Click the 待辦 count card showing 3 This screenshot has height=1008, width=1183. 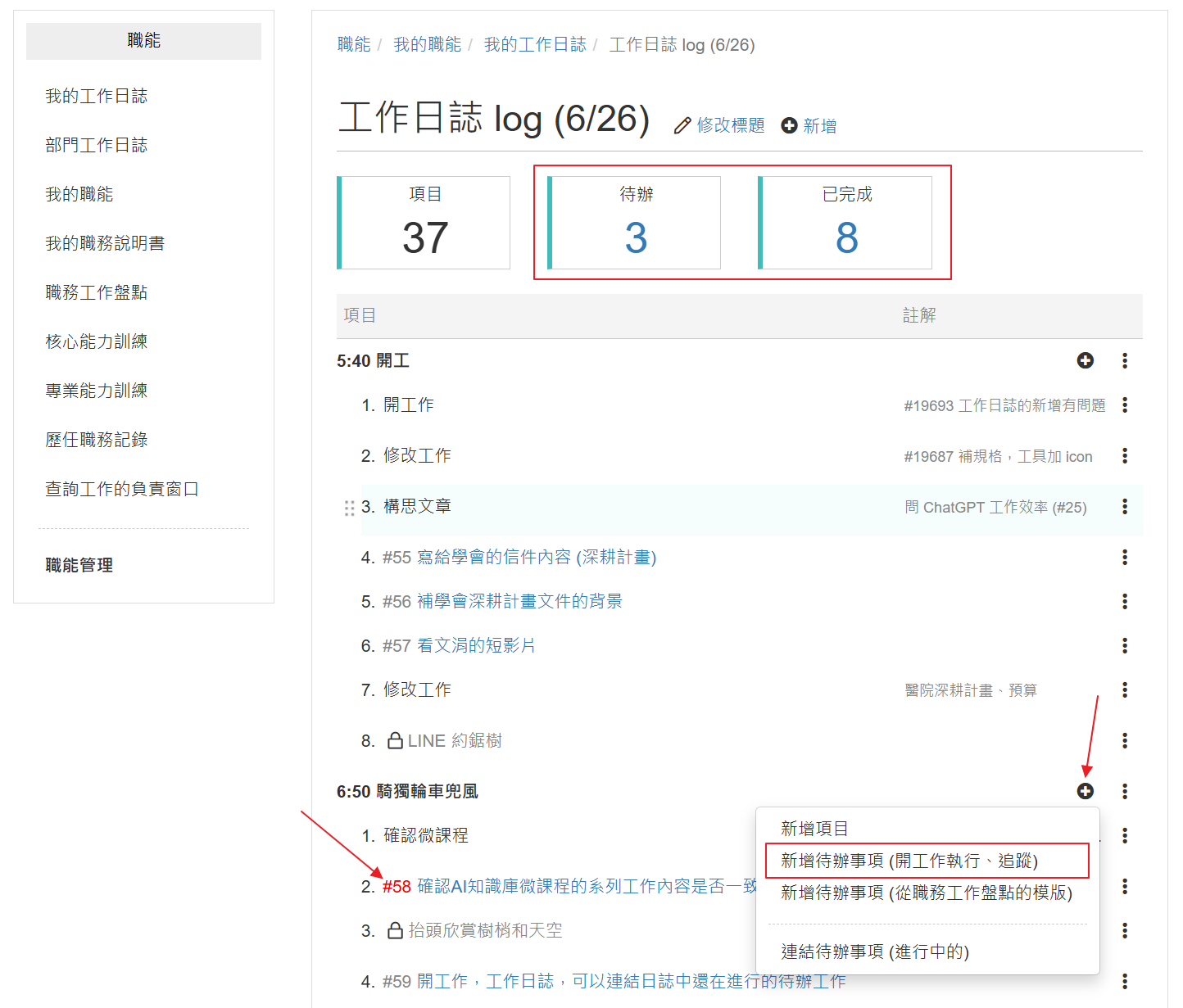635,223
